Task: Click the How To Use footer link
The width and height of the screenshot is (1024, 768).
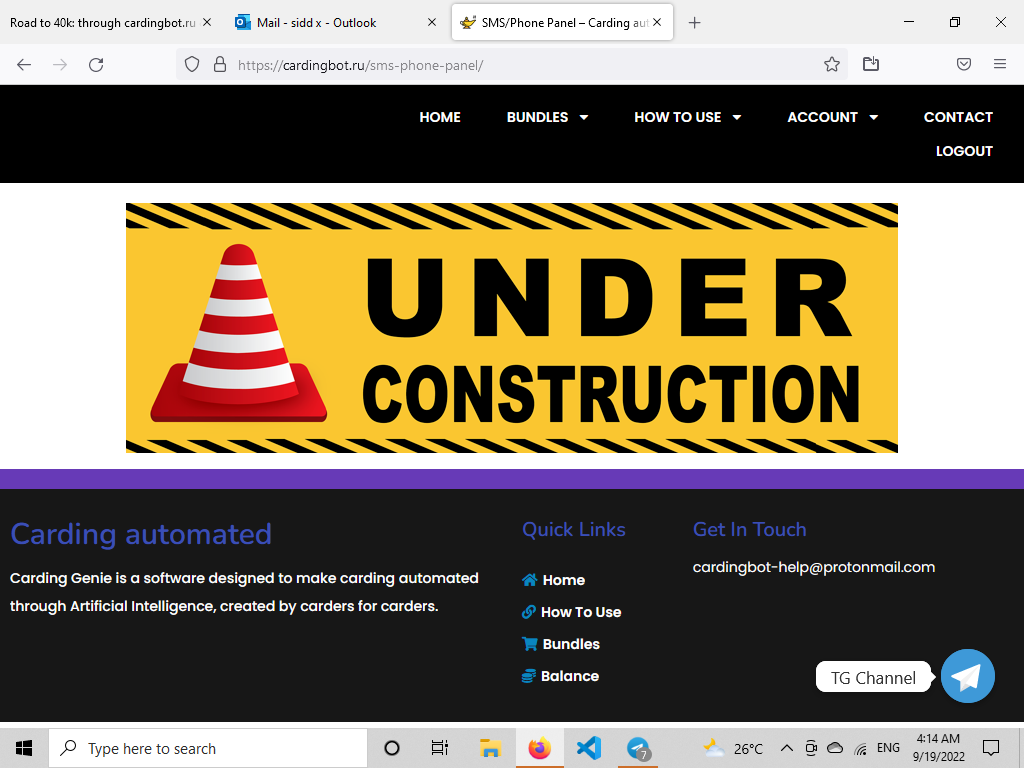Action: point(580,612)
